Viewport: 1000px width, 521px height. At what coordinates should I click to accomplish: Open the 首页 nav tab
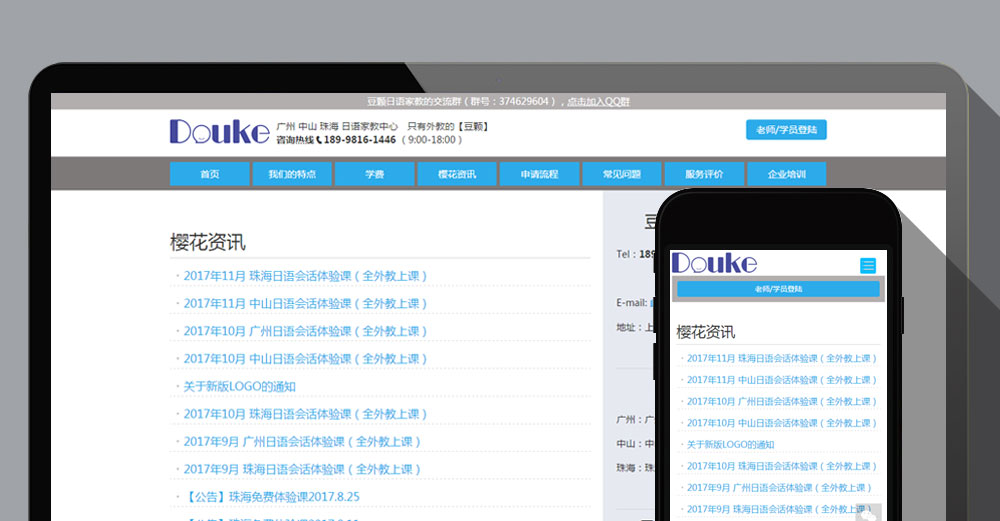(210, 174)
